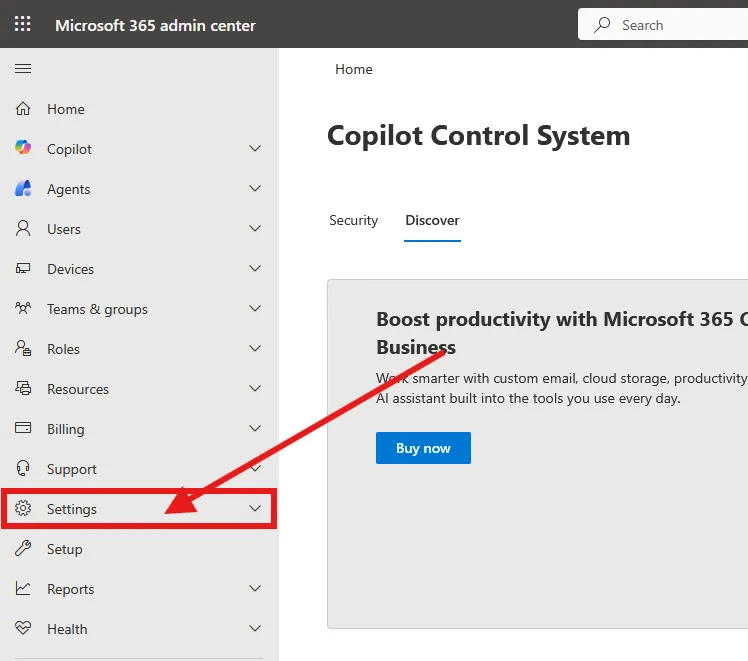Click the Devices monitor icon
Viewport: 748px width, 661px height.
pyautogui.click(x=23, y=269)
